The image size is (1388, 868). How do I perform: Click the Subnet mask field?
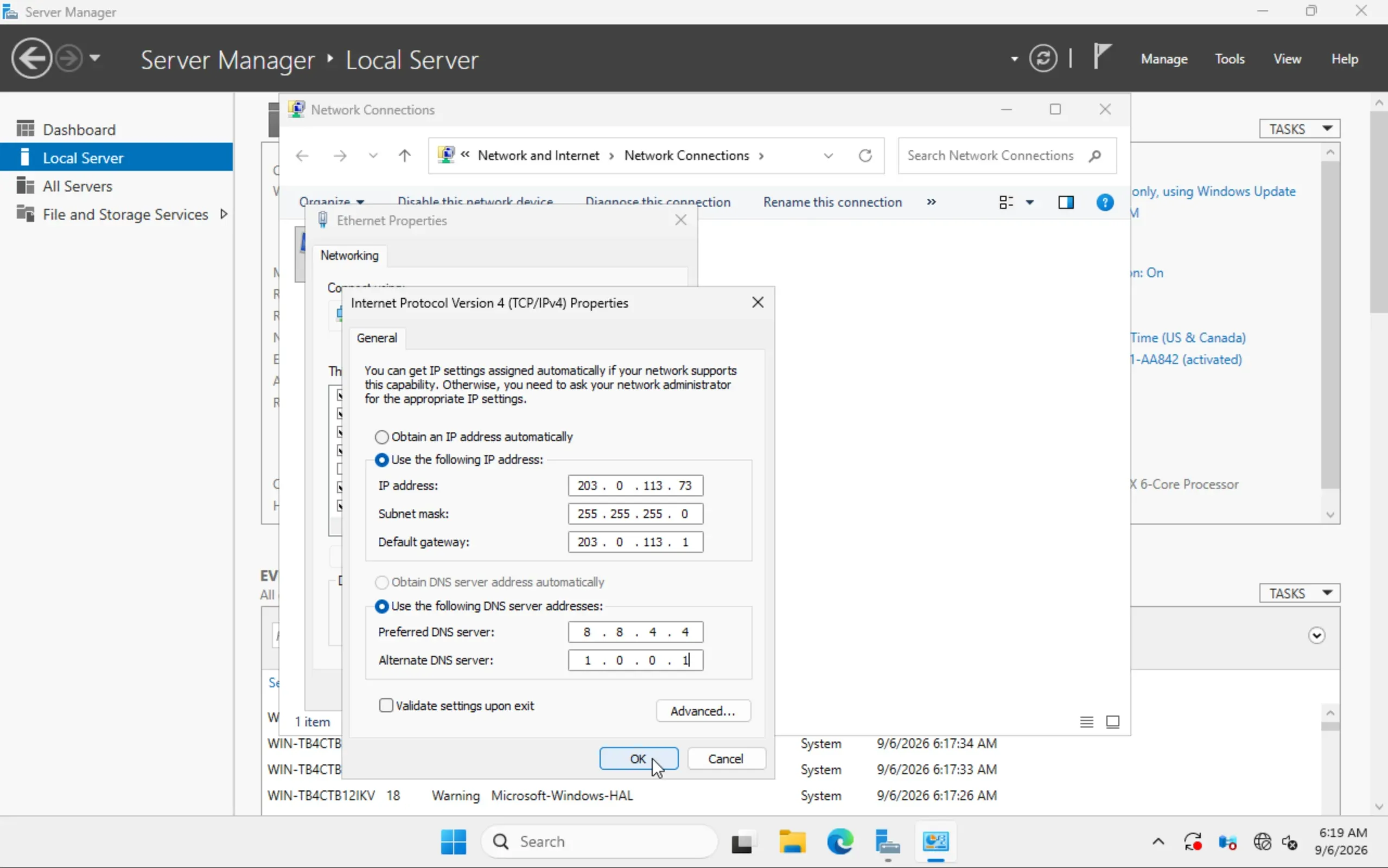(x=635, y=514)
